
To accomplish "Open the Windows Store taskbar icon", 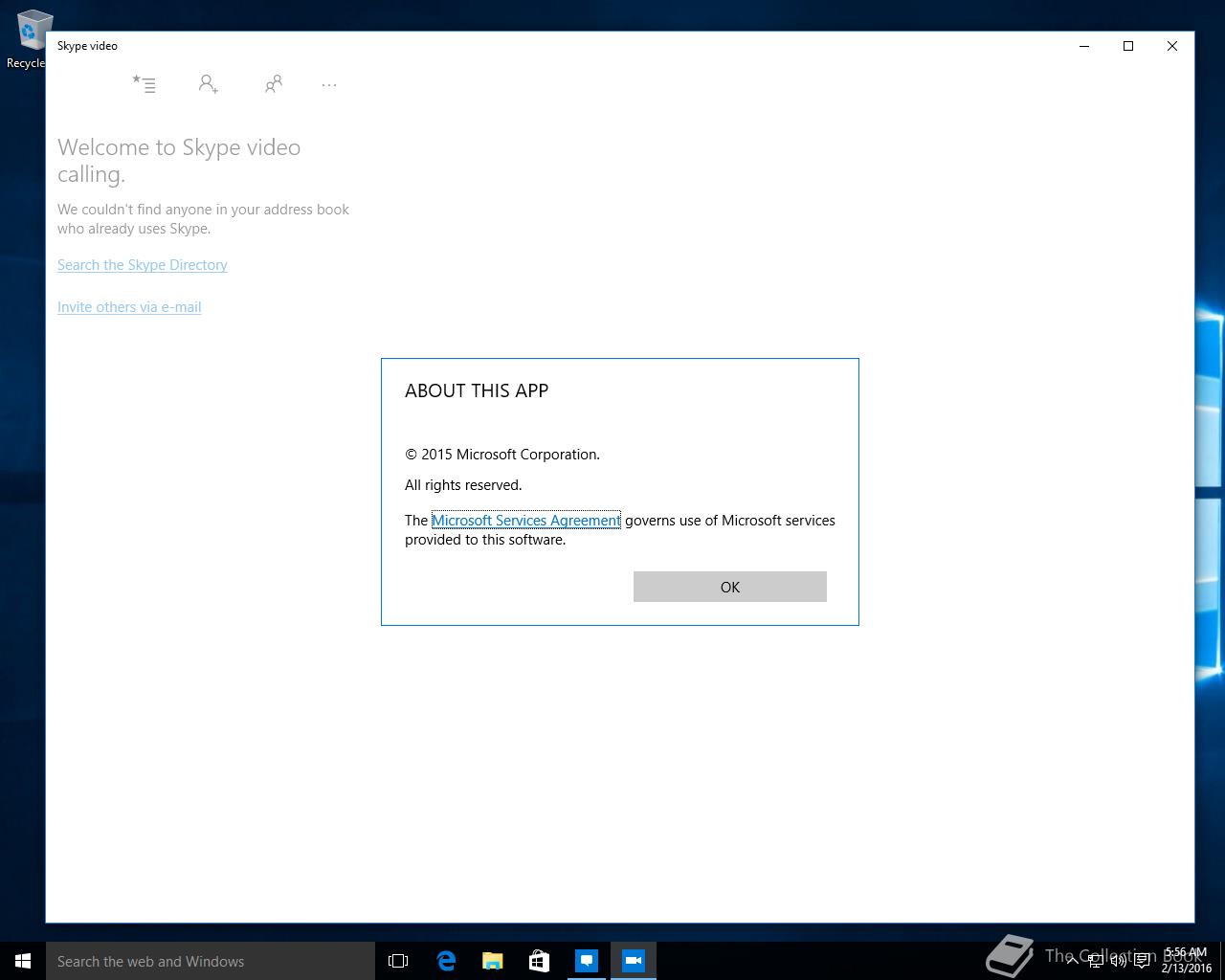I will [539, 961].
